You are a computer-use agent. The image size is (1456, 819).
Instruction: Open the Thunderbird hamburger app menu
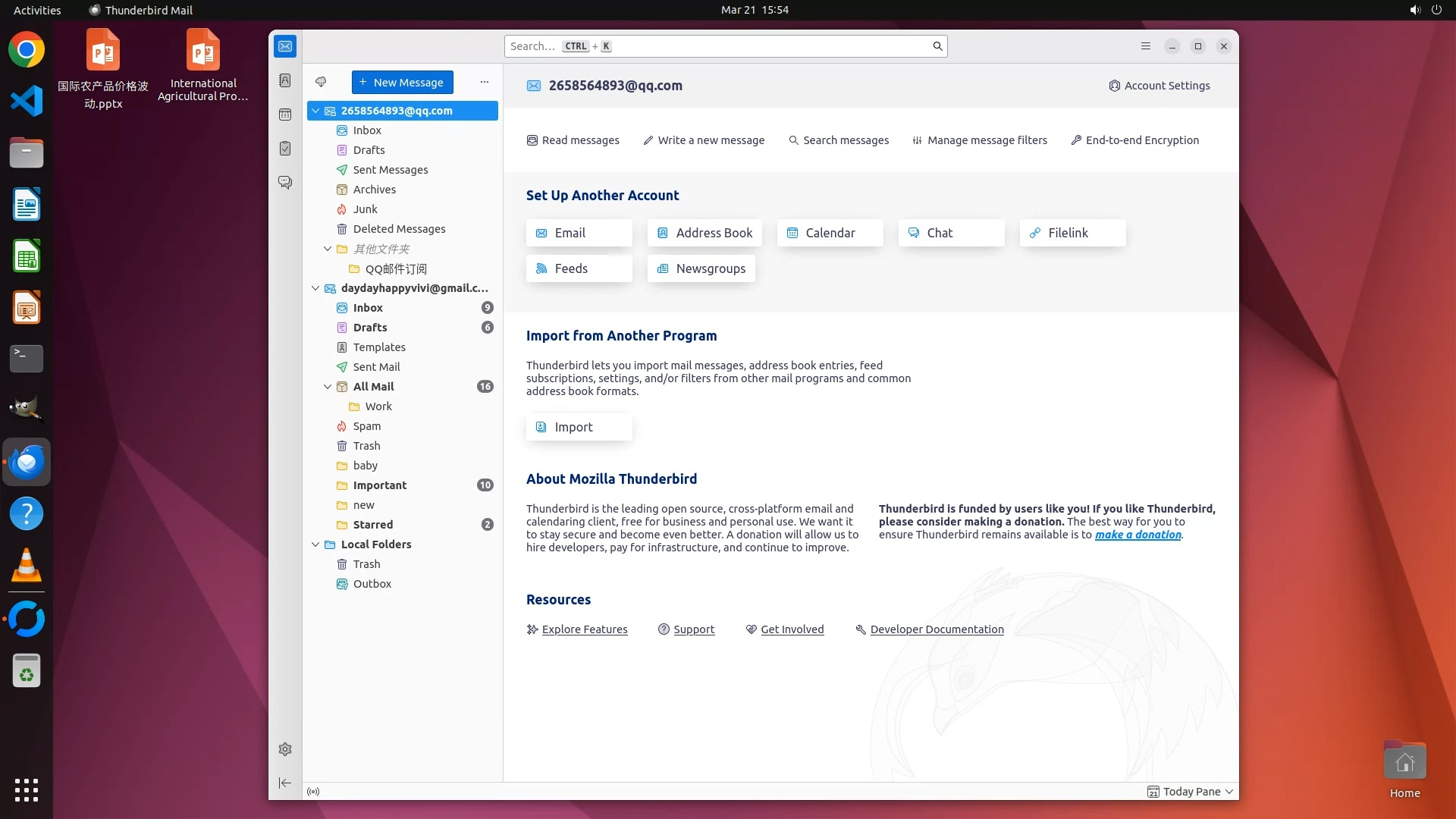click(x=1146, y=46)
